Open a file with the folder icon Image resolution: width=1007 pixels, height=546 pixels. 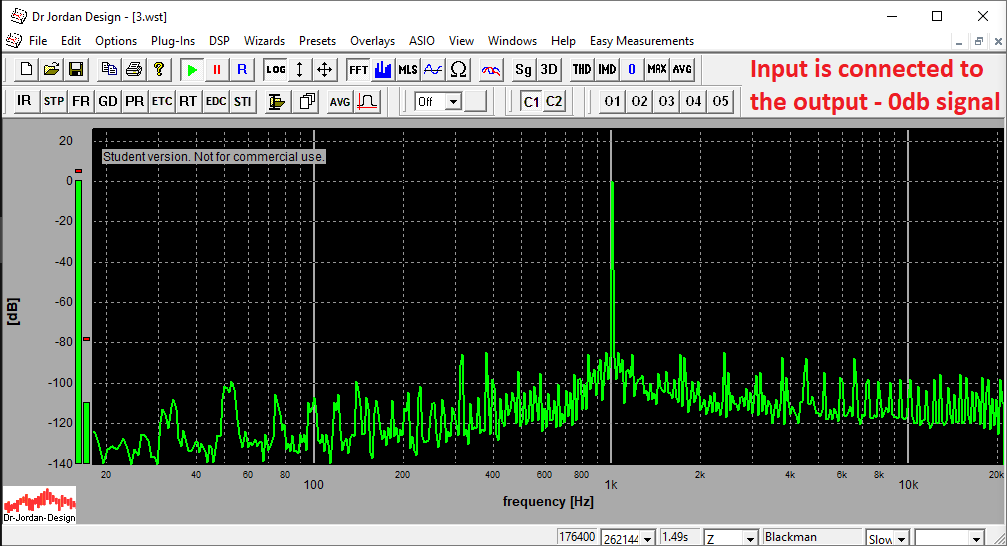click(x=51, y=69)
